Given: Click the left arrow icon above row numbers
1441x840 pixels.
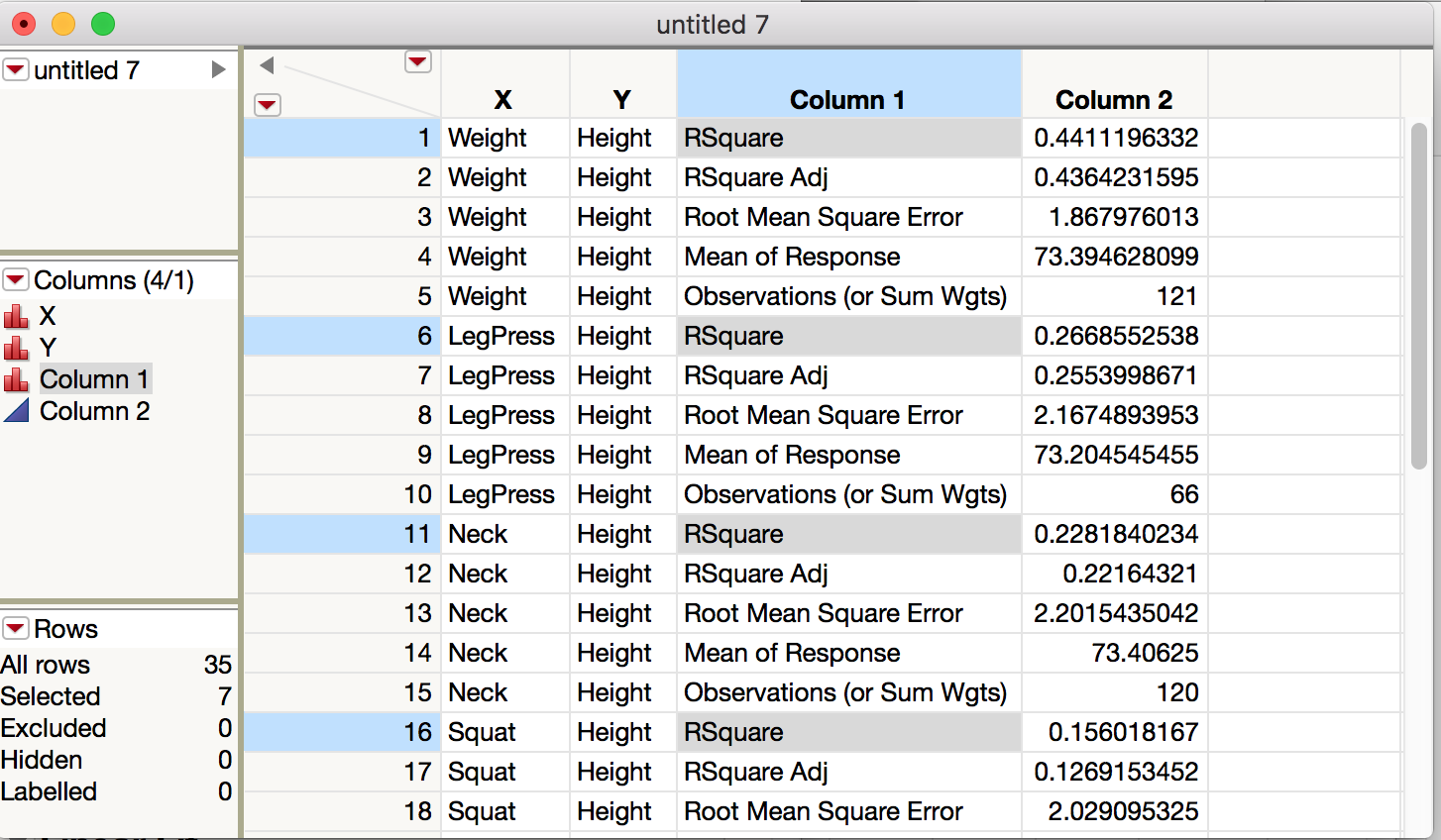Looking at the screenshot, I should pos(267,65).
